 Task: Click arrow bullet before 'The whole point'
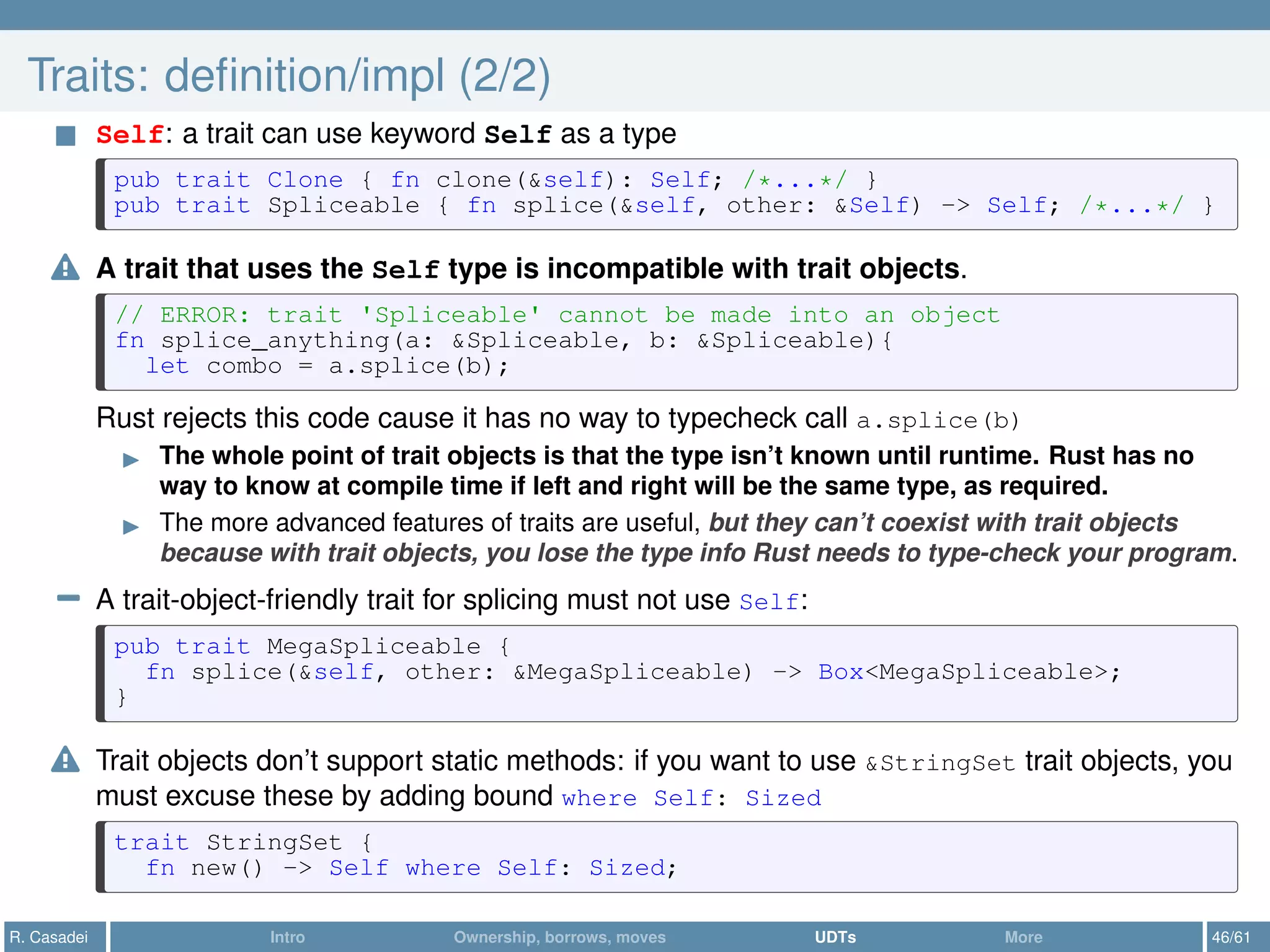point(131,460)
